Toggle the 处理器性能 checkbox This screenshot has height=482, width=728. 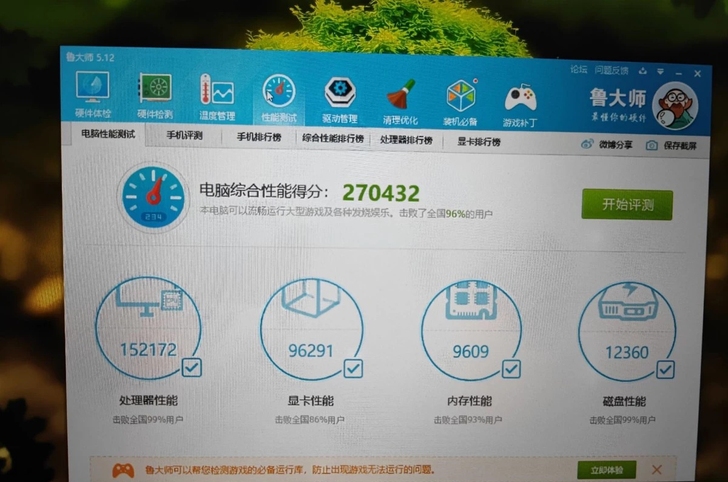click(192, 367)
